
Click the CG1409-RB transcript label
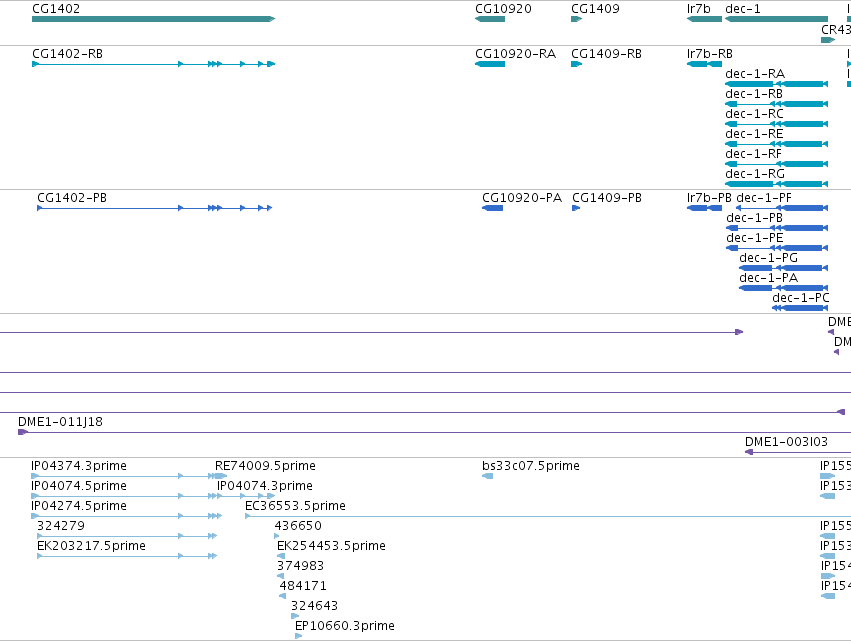point(606,54)
